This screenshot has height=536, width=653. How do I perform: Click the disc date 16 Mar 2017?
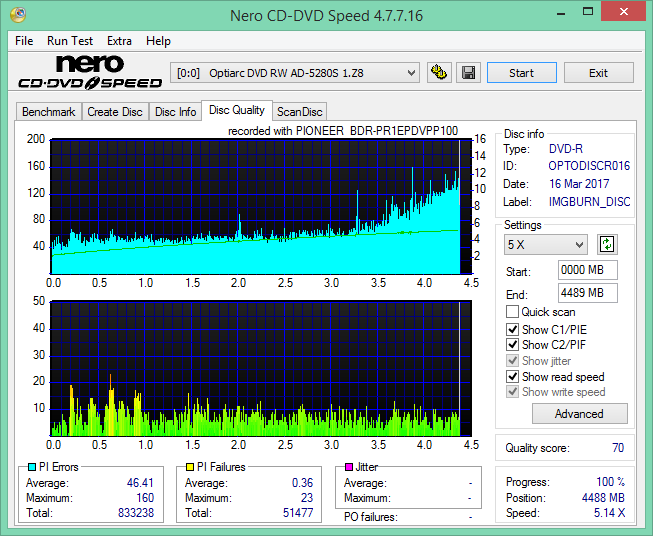point(579,184)
